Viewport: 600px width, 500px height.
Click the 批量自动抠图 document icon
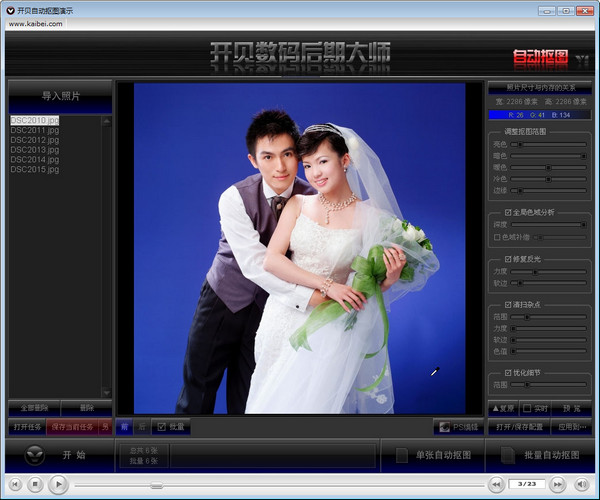pos(506,455)
